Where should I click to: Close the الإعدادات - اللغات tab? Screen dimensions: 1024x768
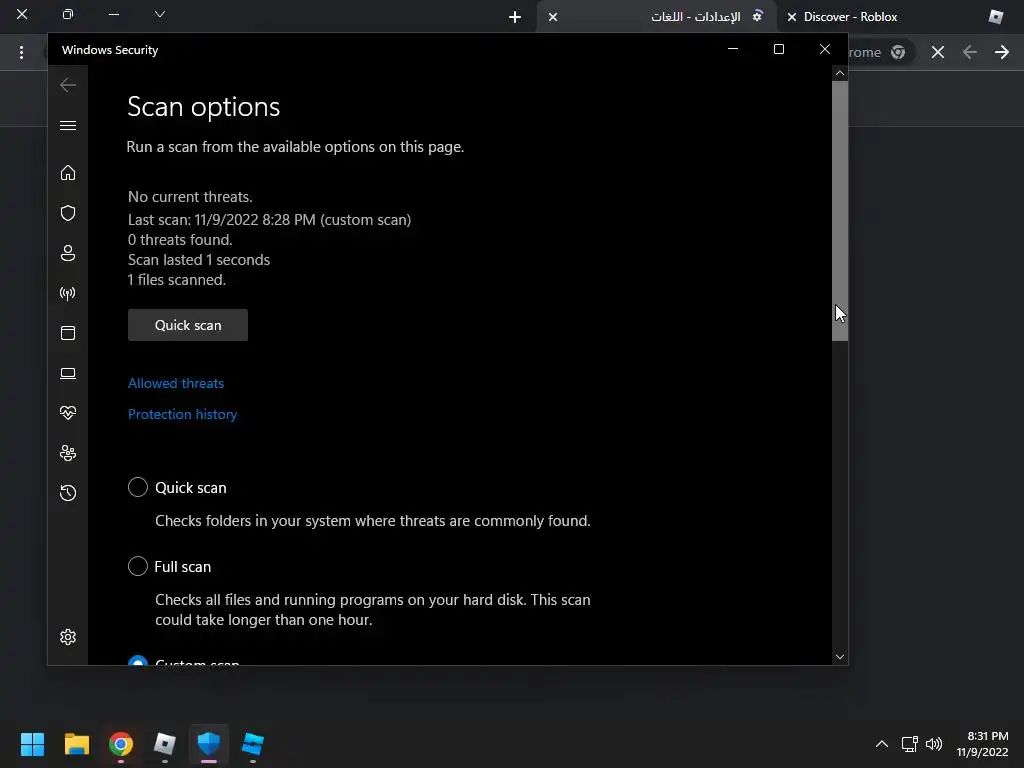(x=553, y=17)
